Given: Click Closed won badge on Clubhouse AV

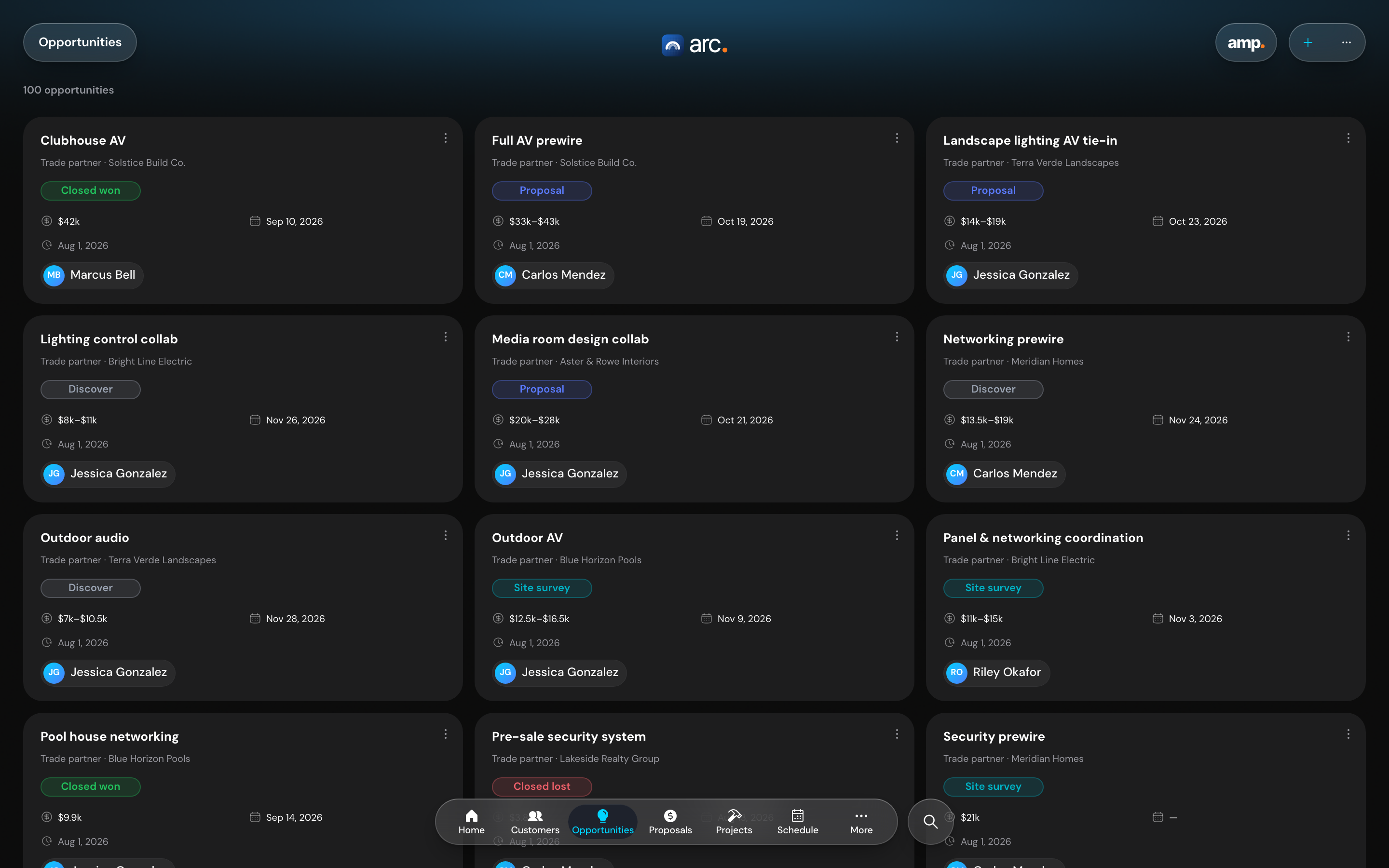Looking at the screenshot, I should coord(91,190).
